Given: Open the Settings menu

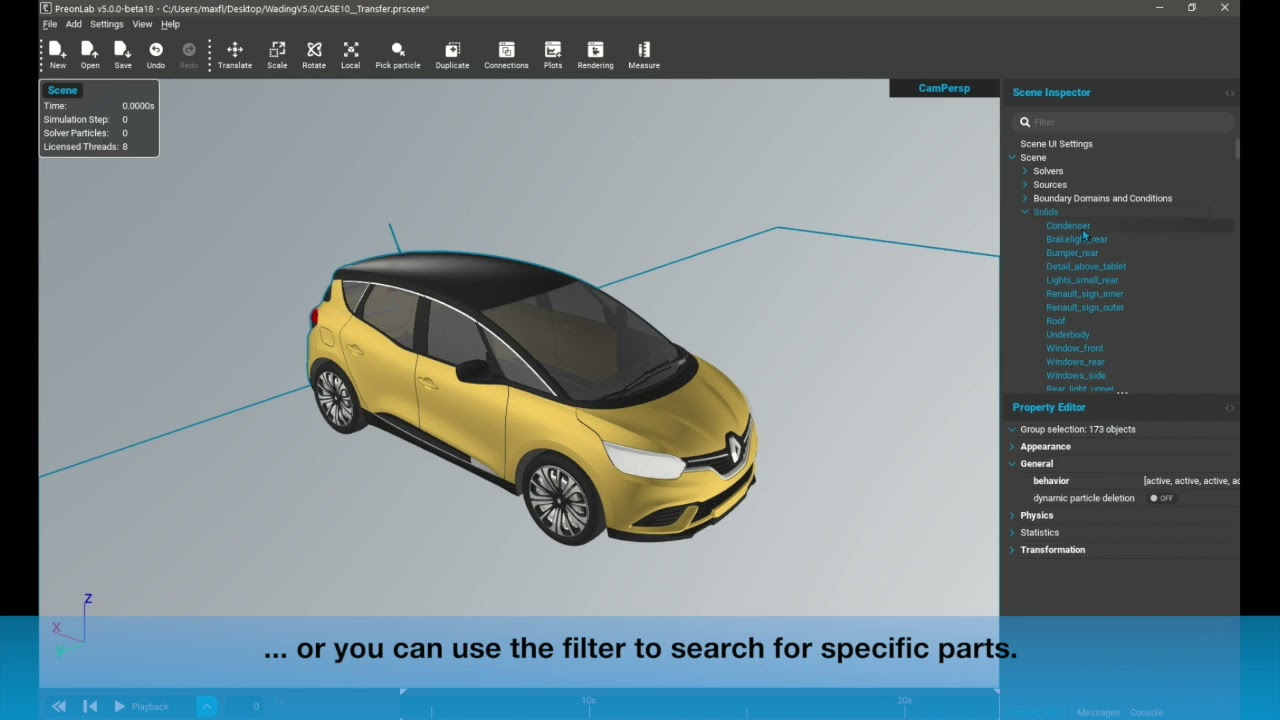Looking at the screenshot, I should pos(107,24).
